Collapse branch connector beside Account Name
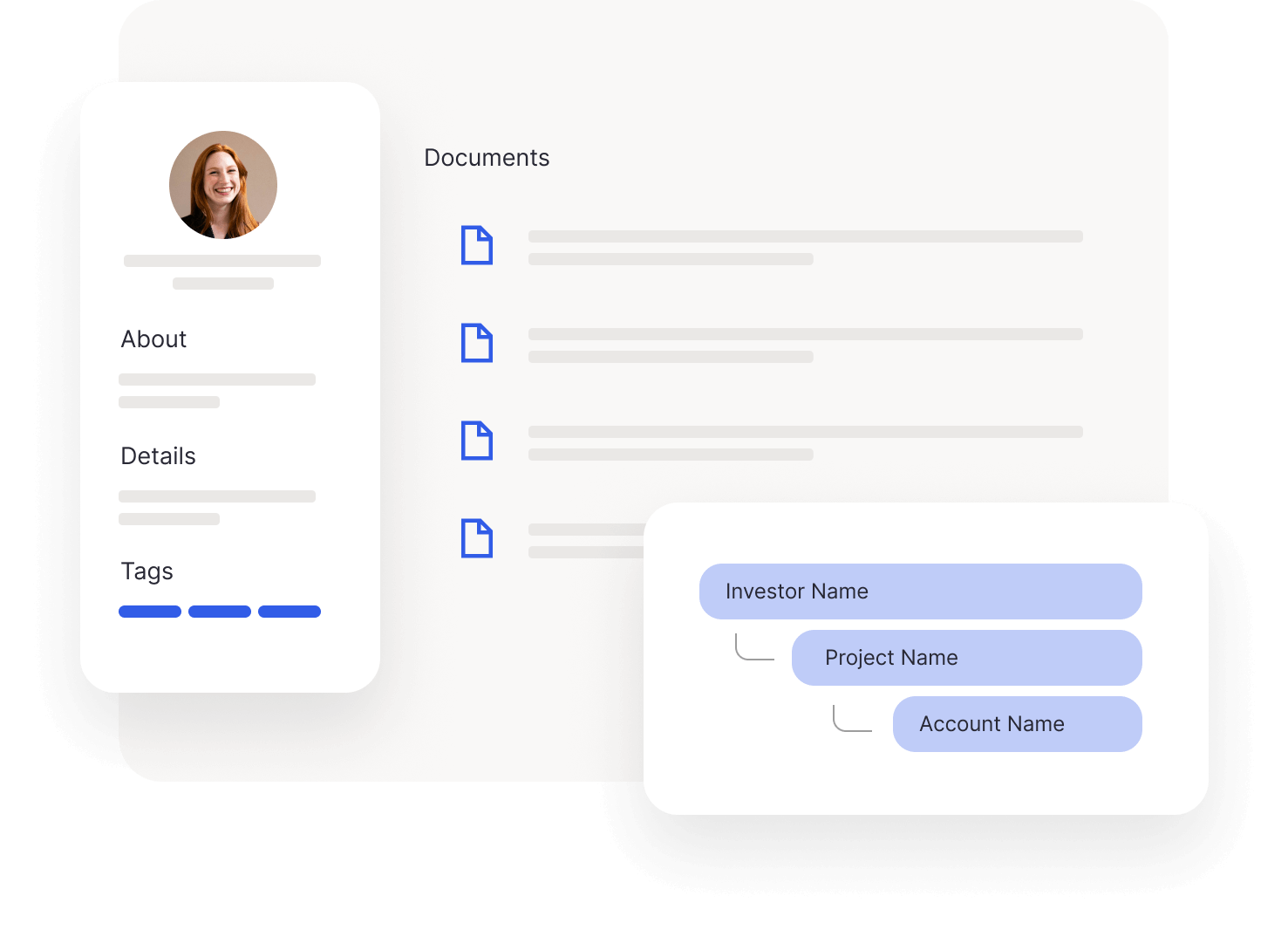This screenshot has height=930, width=1288. [853, 718]
